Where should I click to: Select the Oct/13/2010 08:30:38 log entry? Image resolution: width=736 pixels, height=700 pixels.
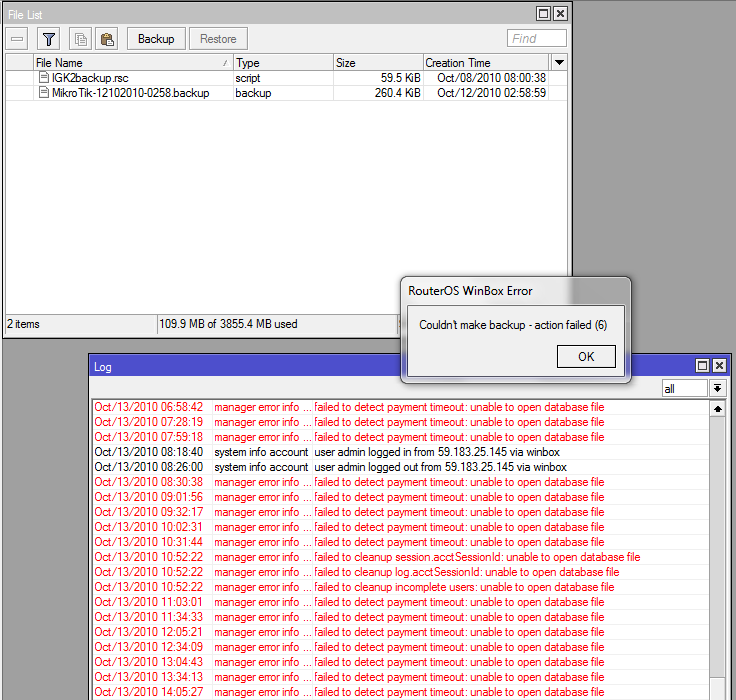pos(400,482)
